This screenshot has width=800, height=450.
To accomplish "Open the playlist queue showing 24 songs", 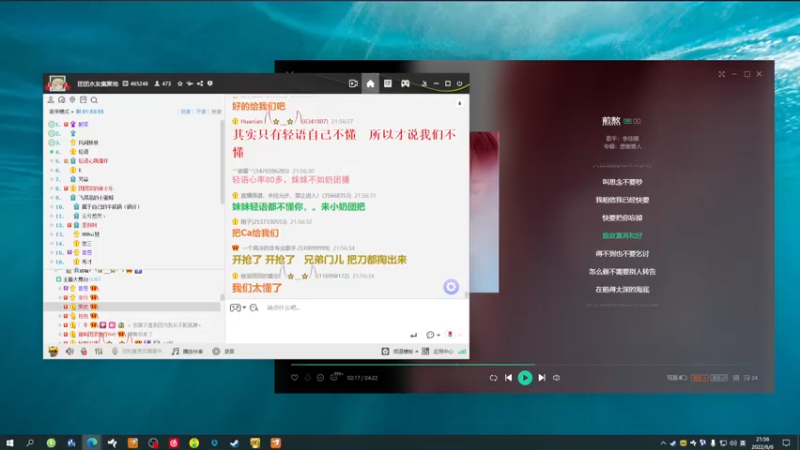I will [751, 378].
